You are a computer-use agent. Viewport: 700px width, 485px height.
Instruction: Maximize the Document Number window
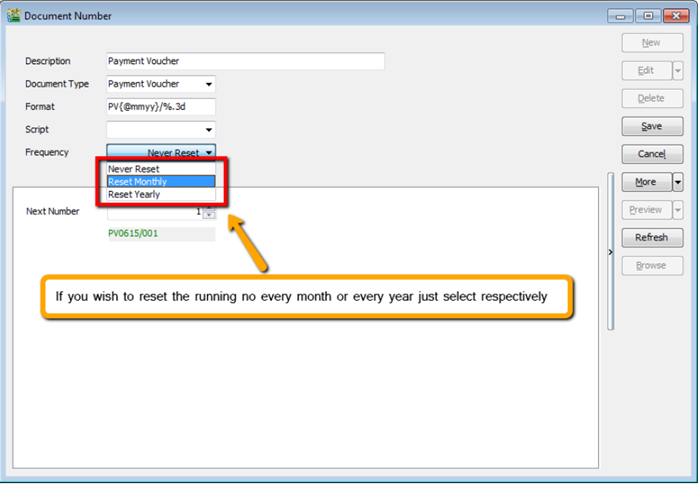[646, 16]
